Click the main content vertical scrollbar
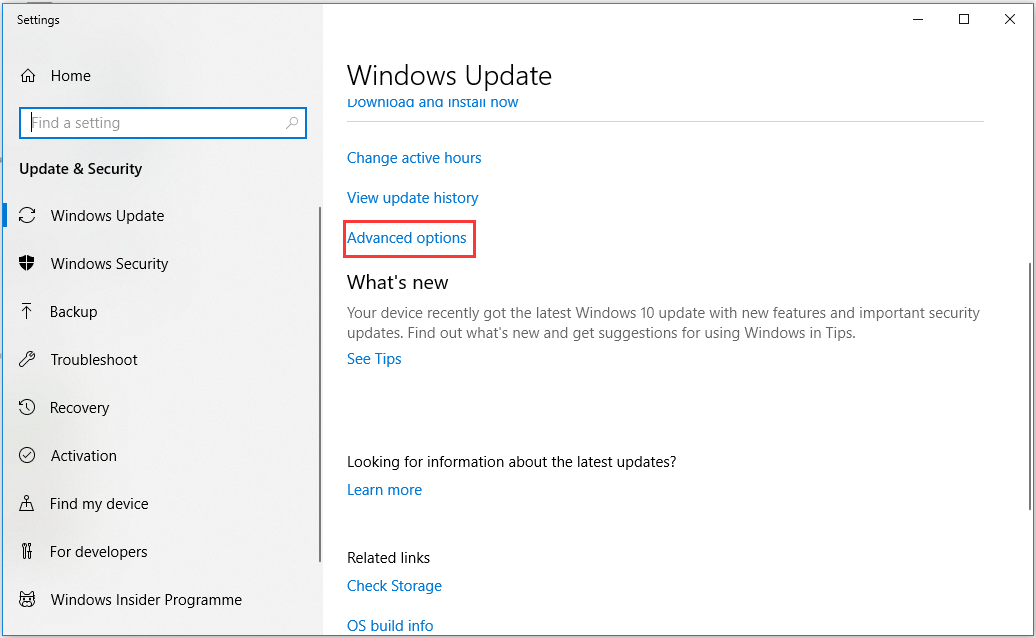Screen dimensions: 1036x638 [1029, 386]
